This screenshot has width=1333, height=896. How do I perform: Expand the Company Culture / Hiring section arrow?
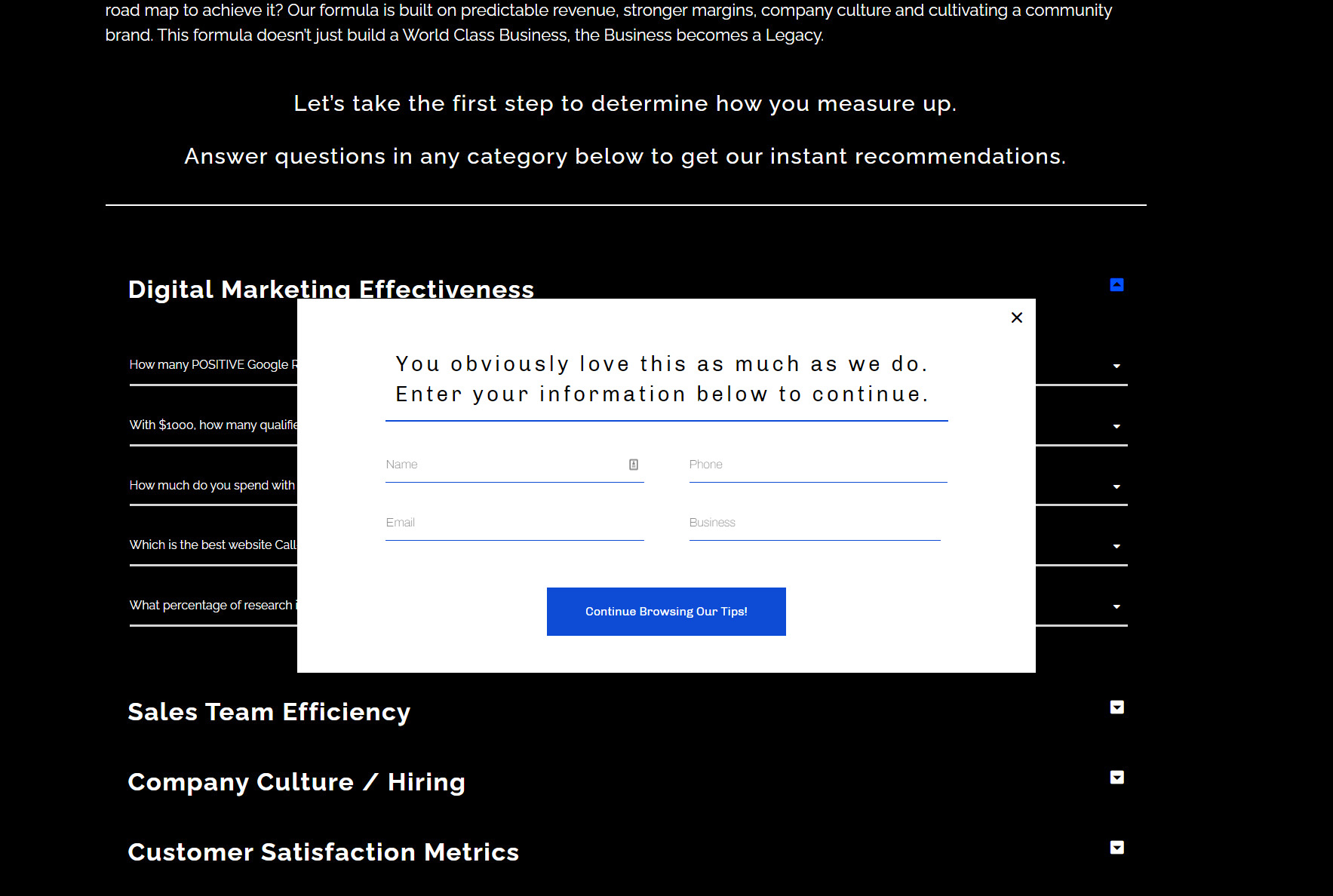[1116, 777]
